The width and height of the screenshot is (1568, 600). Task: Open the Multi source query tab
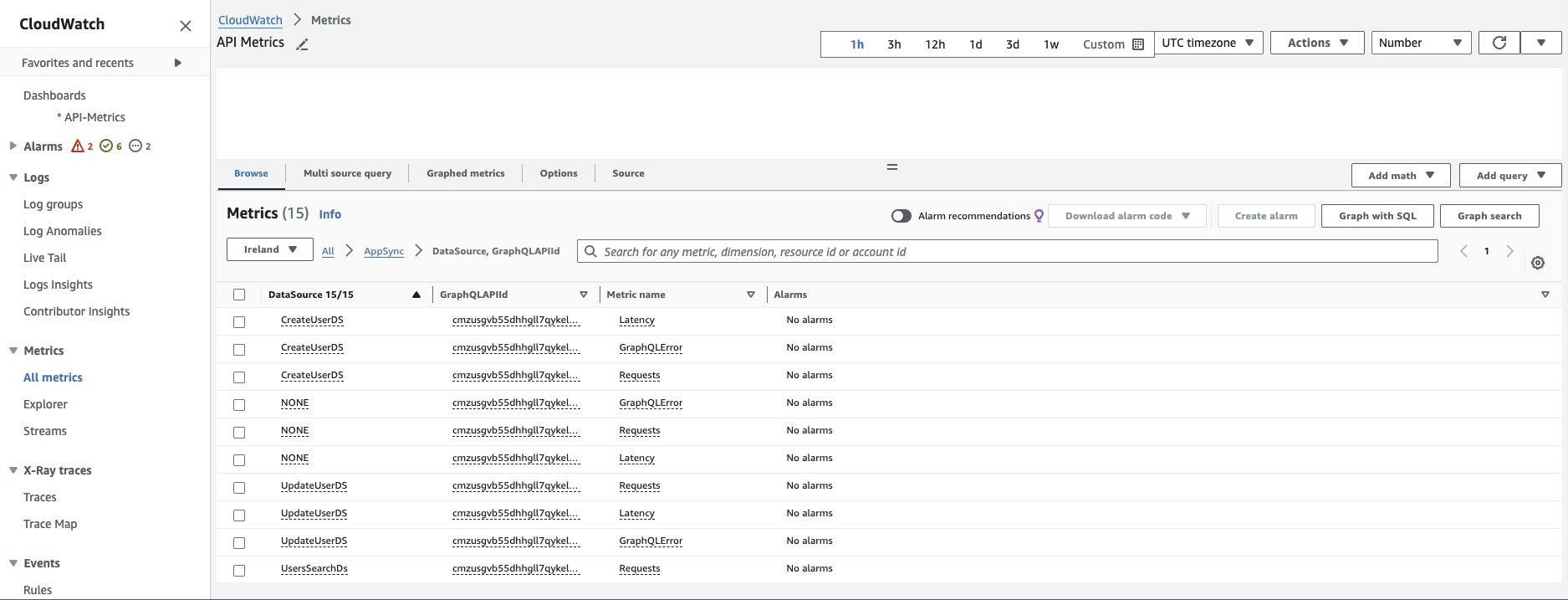347,173
